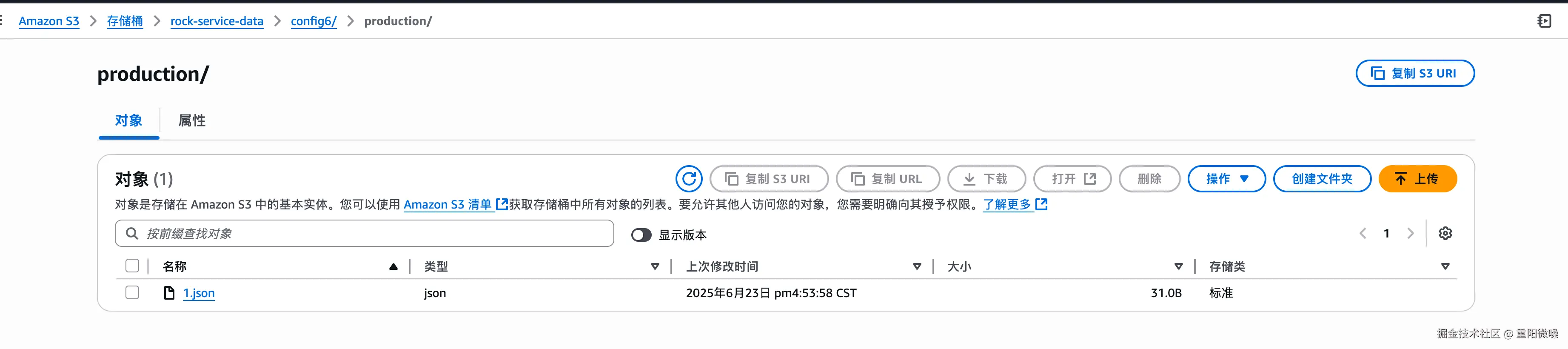Select the 1.json row checkbox
The image size is (1568, 349).
(x=132, y=292)
